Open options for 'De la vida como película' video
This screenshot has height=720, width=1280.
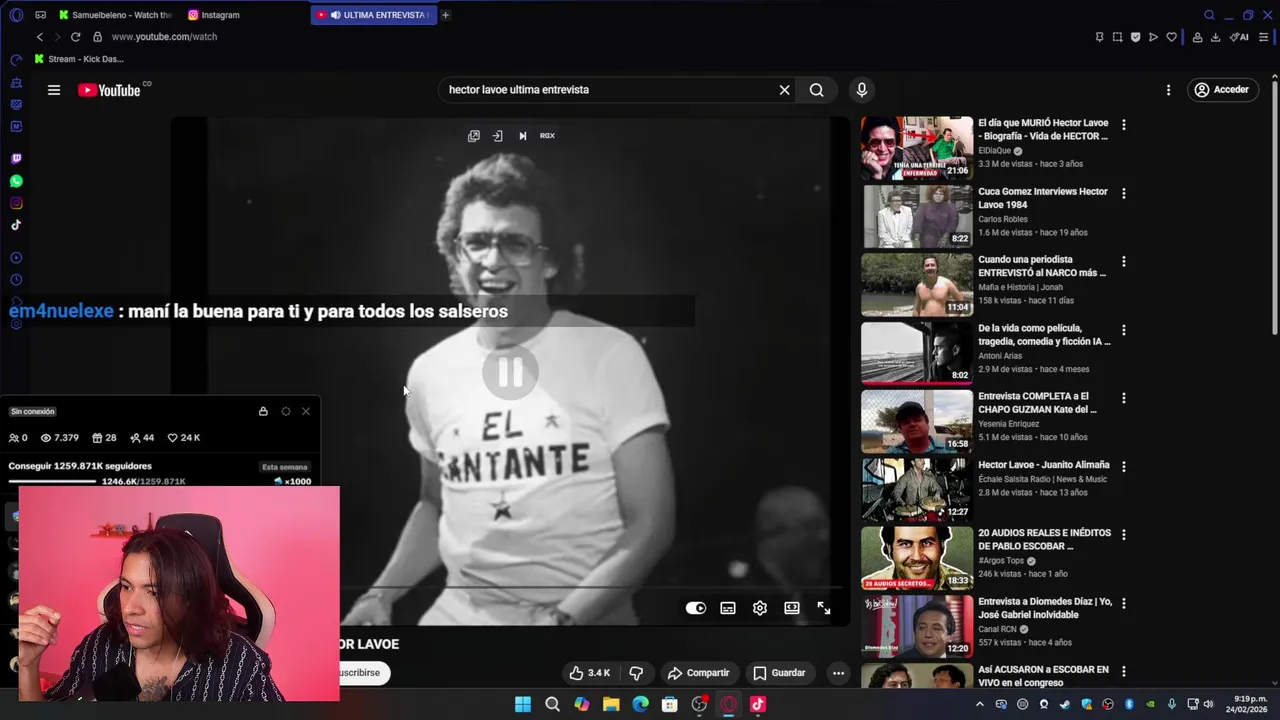1124,330
